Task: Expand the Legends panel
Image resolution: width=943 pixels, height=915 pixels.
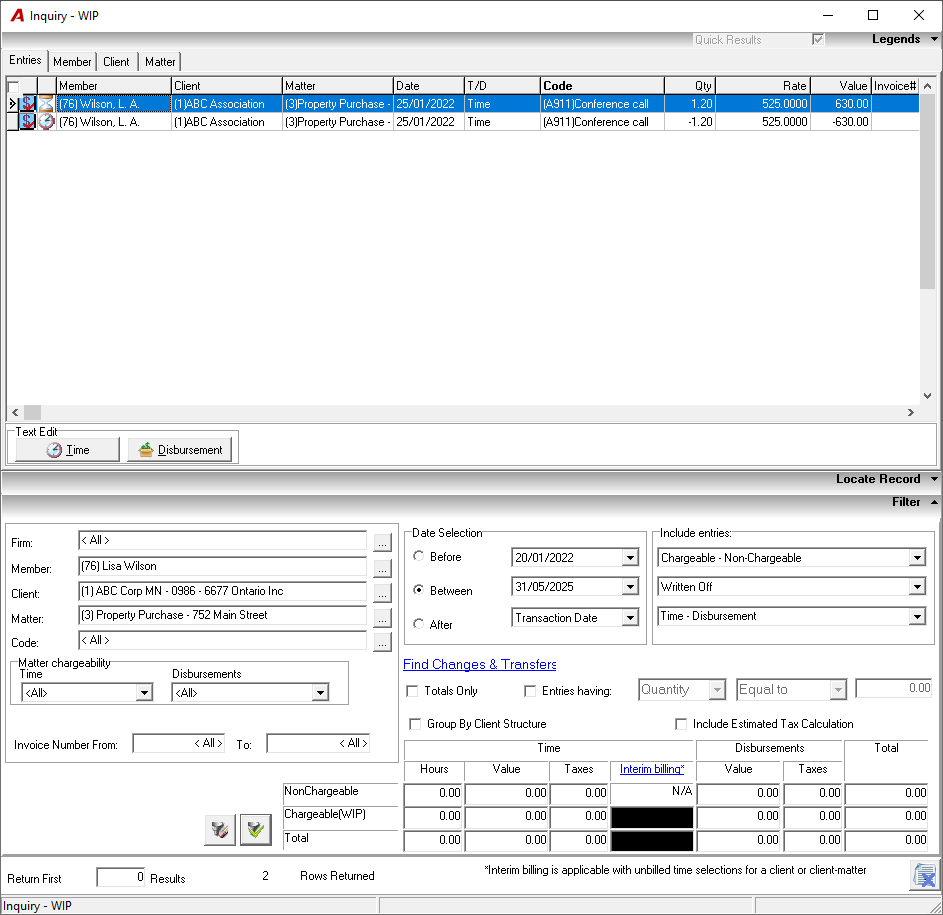Action: point(934,39)
